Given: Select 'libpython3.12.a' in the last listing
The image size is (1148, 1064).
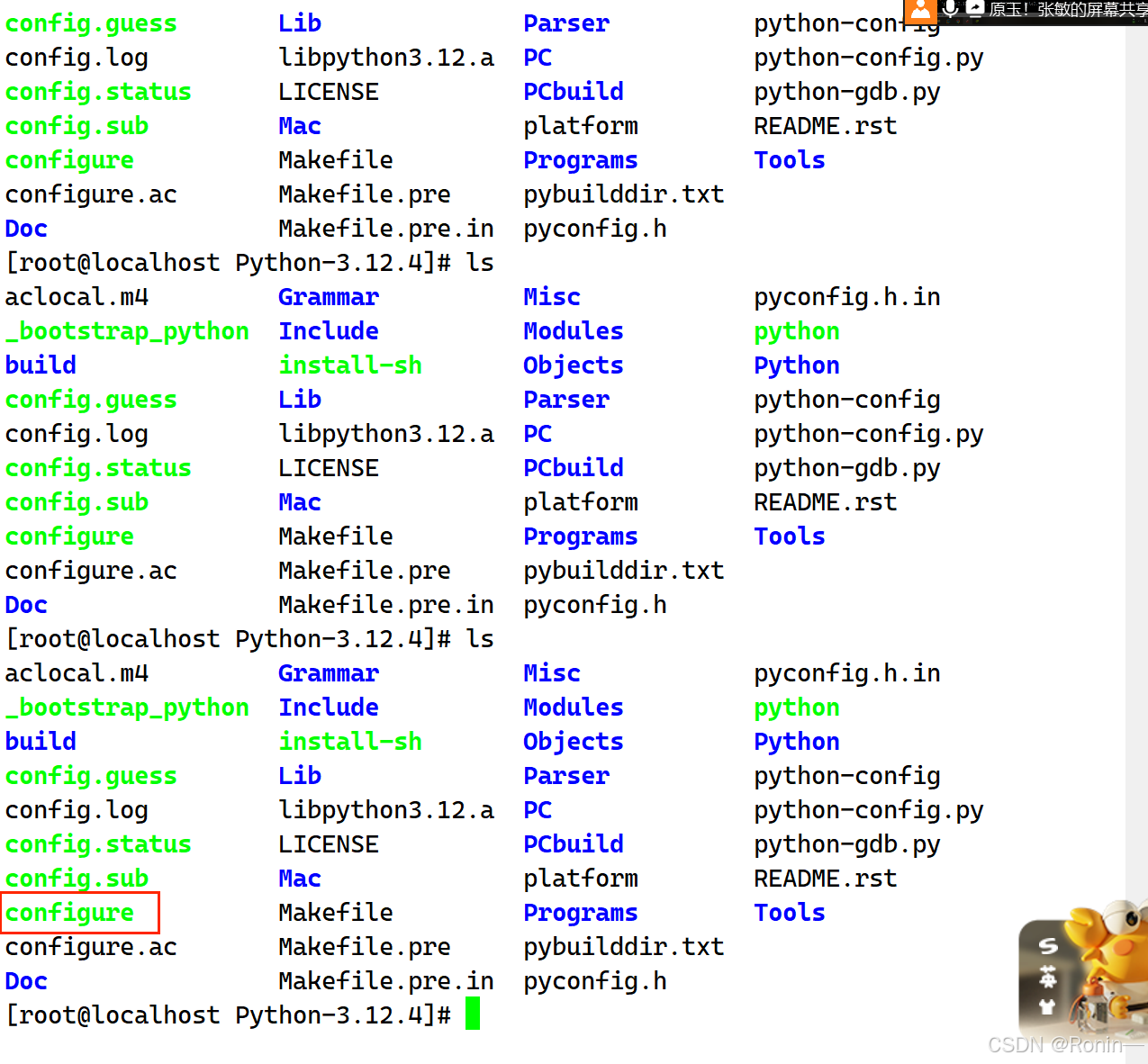Looking at the screenshot, I should (386, 810).
